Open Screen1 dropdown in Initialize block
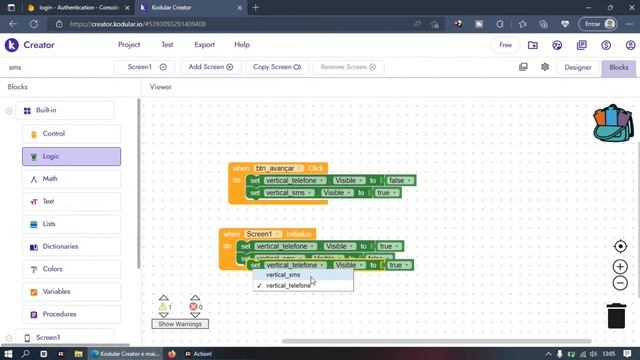 [x=263, y=234]
